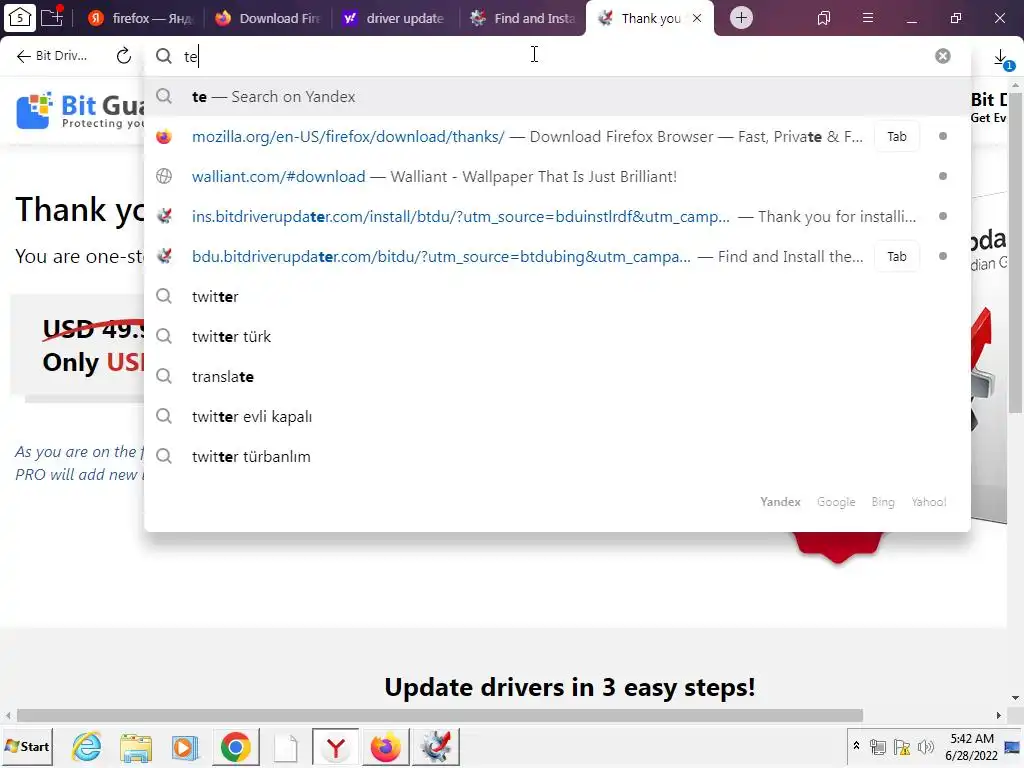Switch to tab for mozilla.org suggestion
Image resolution: width=1024 pixels, height=768 pixels.
(897, 136)
